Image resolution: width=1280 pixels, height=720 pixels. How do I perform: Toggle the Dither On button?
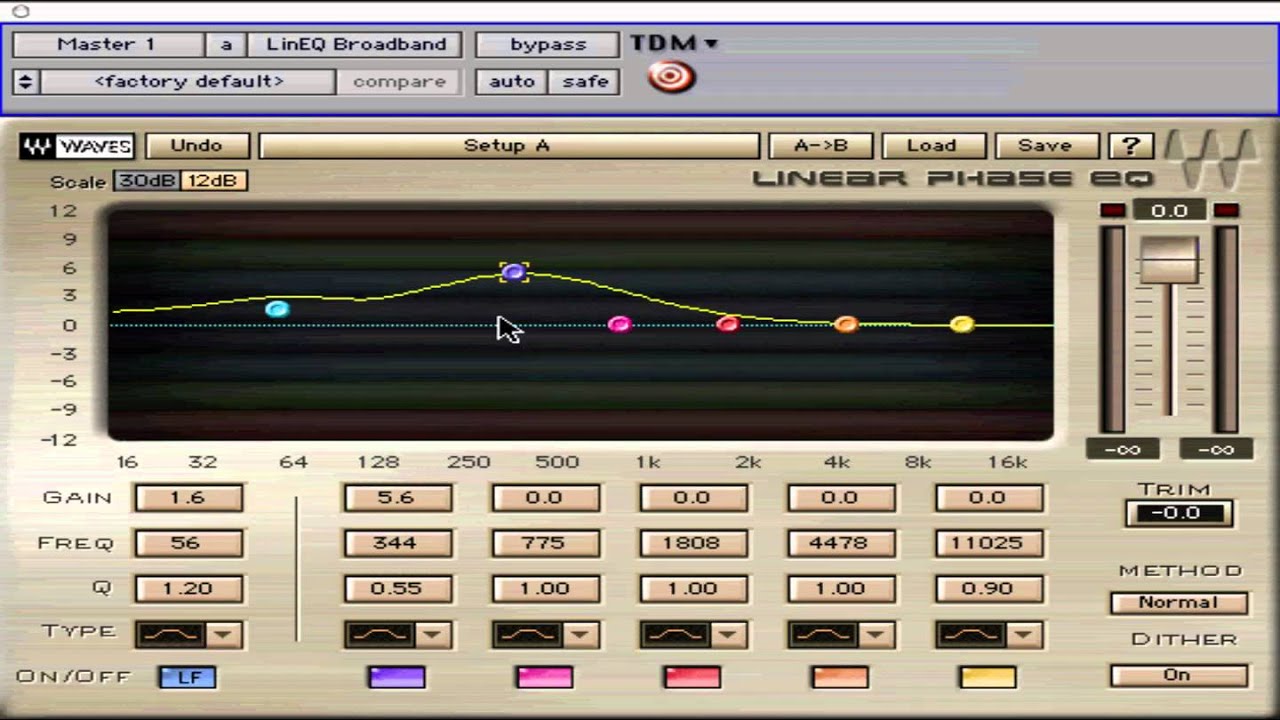[1178, 675]
